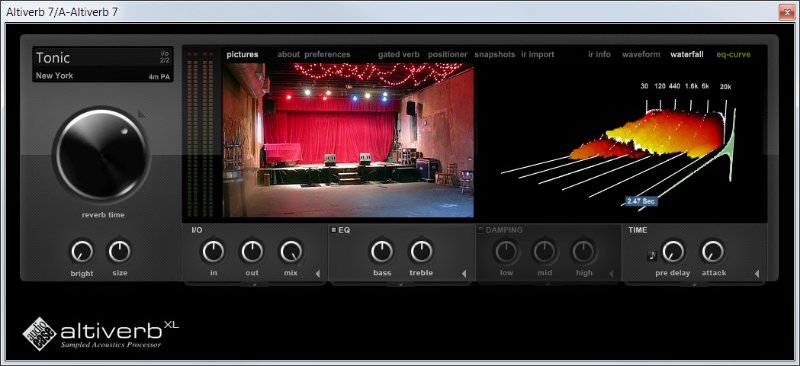
Task: Click the input level meters
Action: [201, 135]
